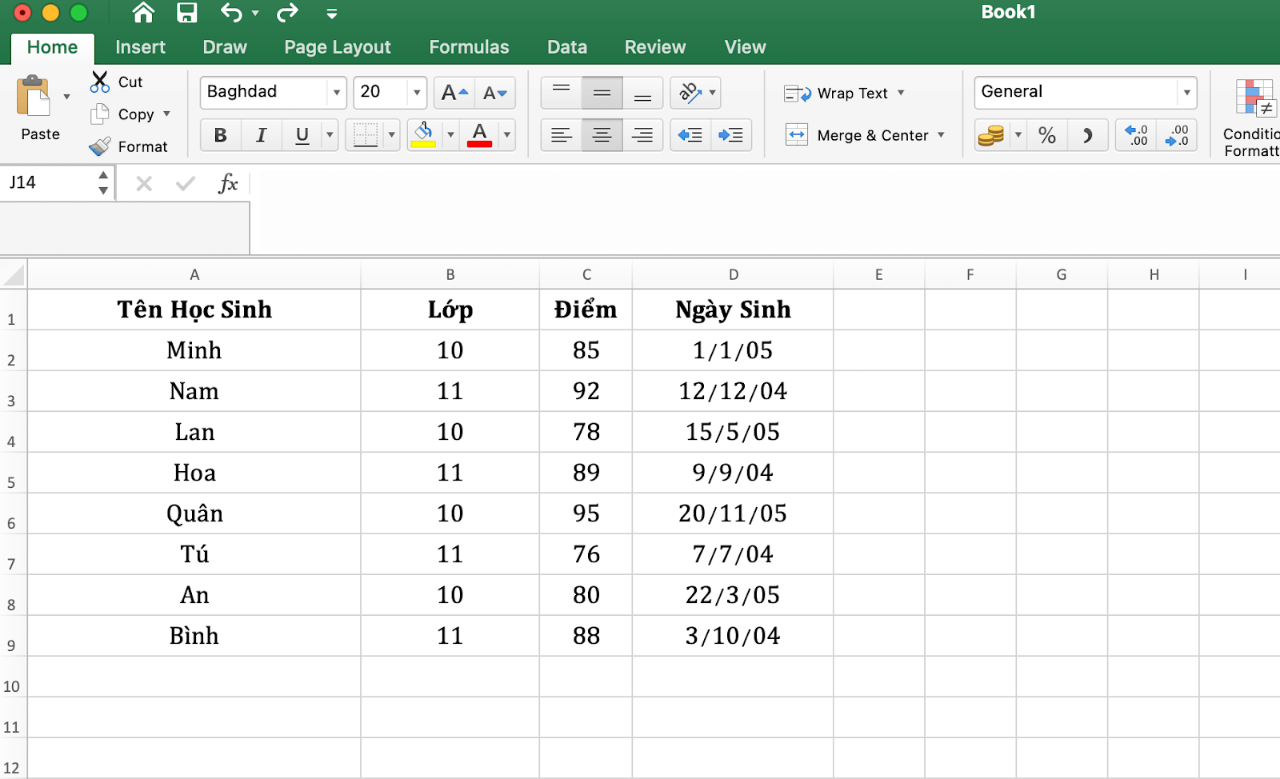Viewport: 1280px width, 779px height.
Task: Align text to top
Action: (x=561, y=92)
